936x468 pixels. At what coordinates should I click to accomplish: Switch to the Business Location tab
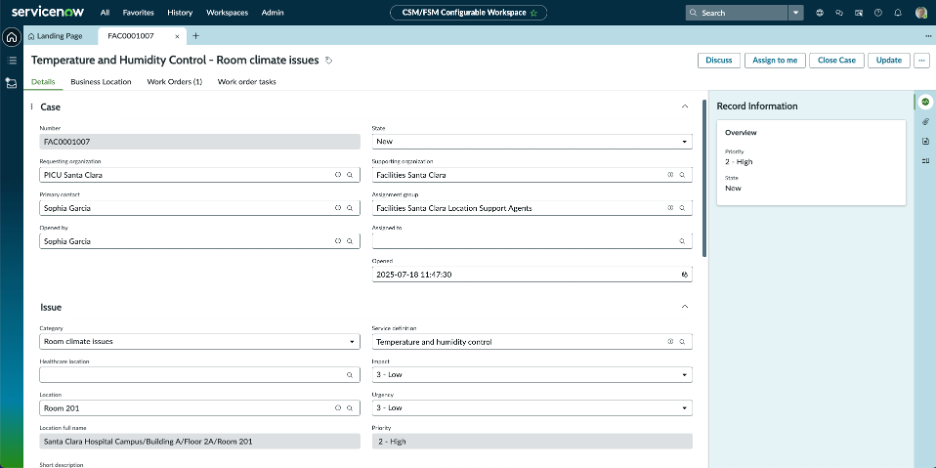coord(101,82)
